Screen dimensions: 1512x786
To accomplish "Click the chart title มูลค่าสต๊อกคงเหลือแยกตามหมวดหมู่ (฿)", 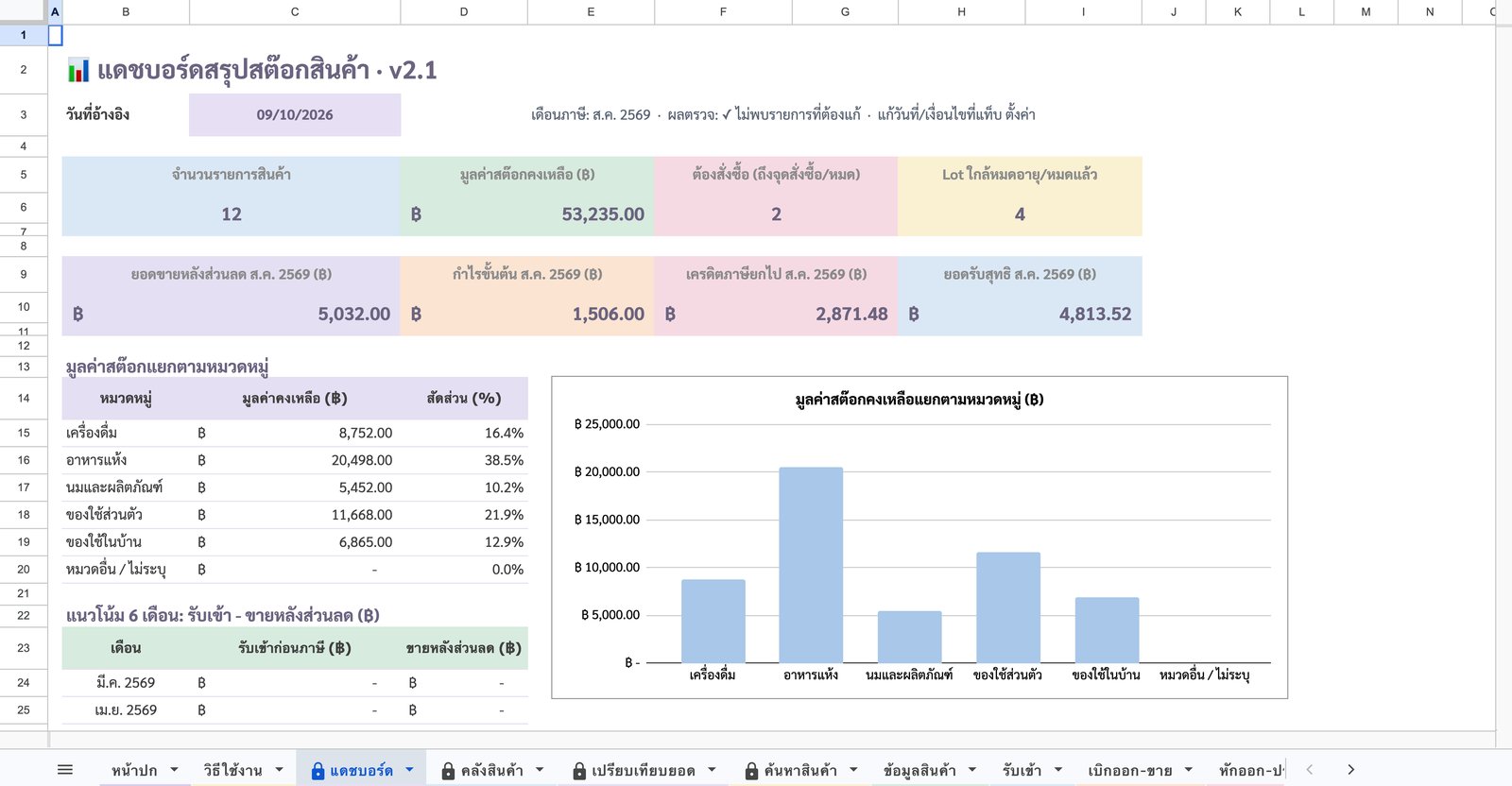I will tap(919, 400).
